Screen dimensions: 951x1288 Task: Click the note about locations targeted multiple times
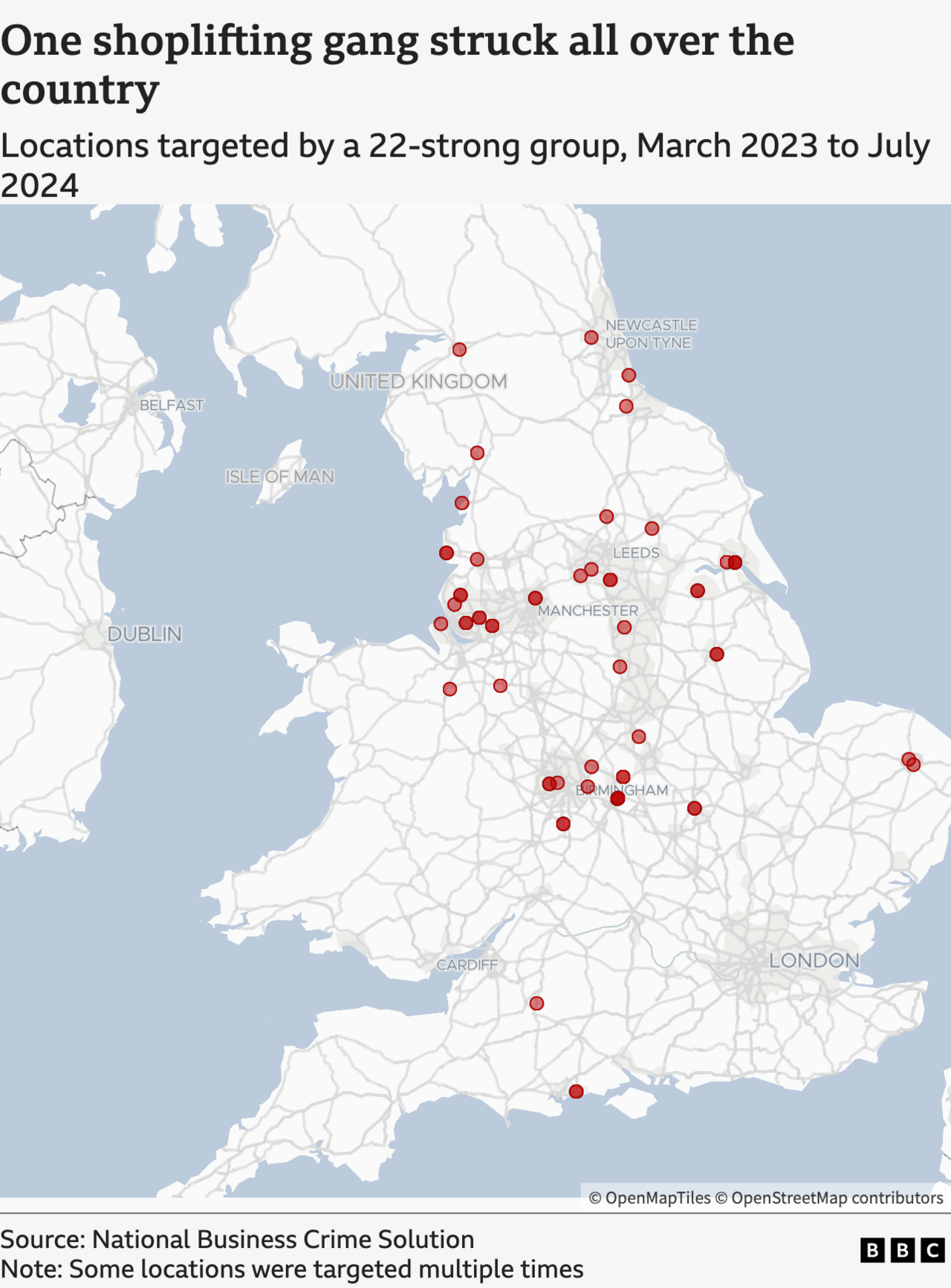click(292, 1269)
